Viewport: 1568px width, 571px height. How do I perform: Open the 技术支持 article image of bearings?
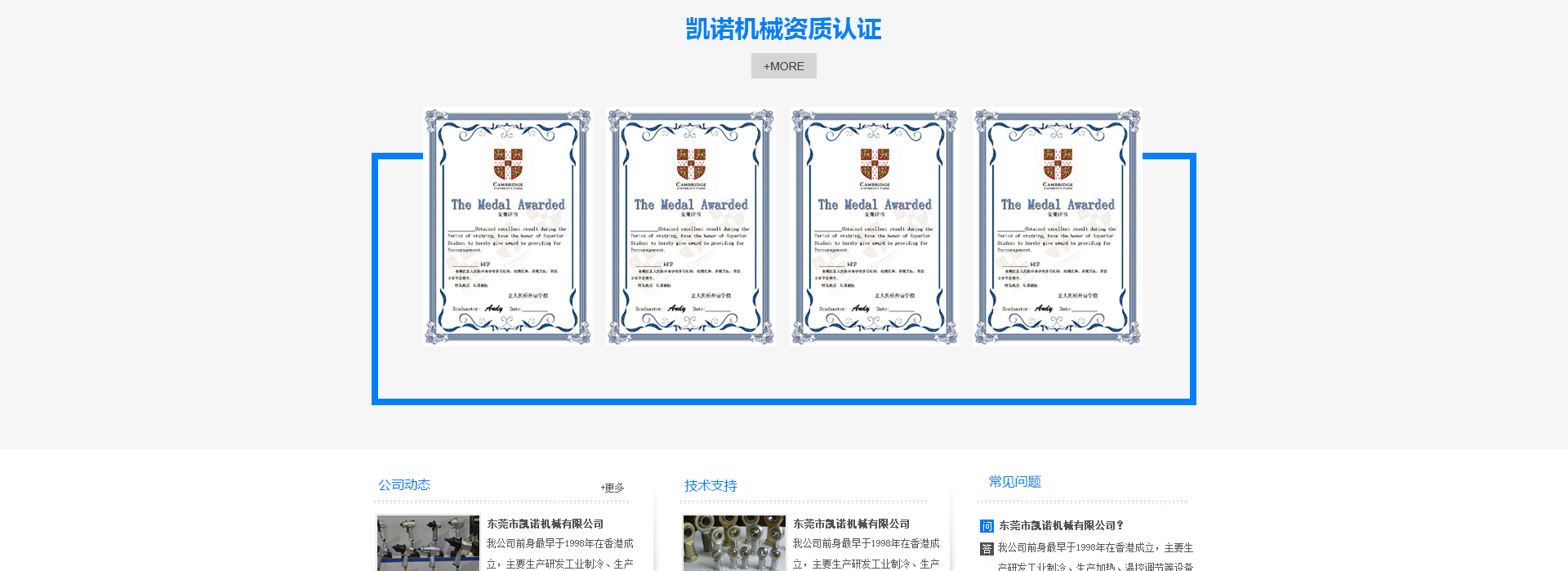coord(734,543)
